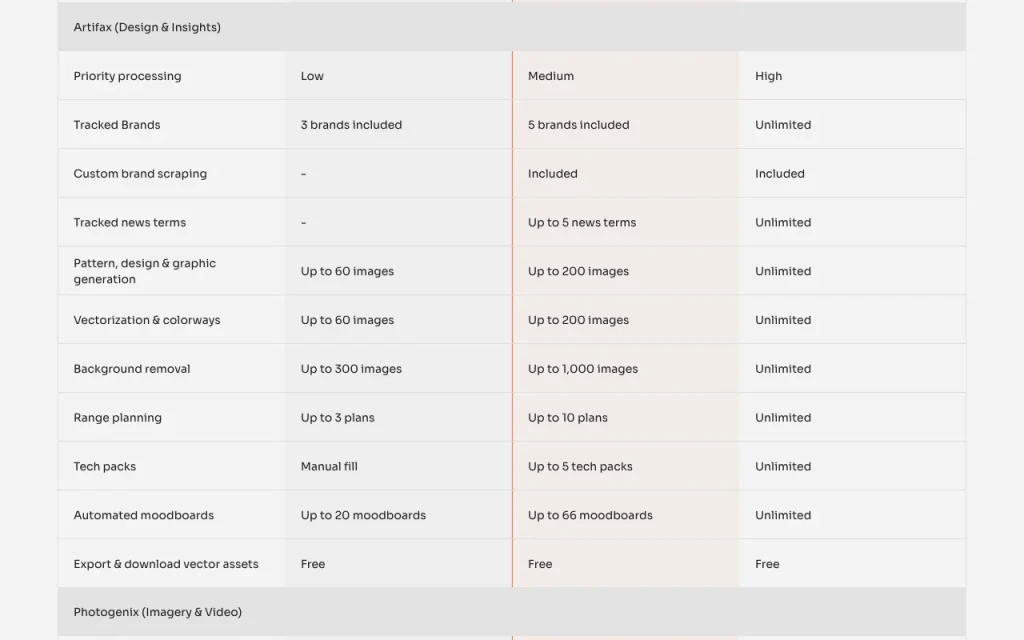Click the Tech packs row label
The image size is (1024, 640).
(104, 466)
